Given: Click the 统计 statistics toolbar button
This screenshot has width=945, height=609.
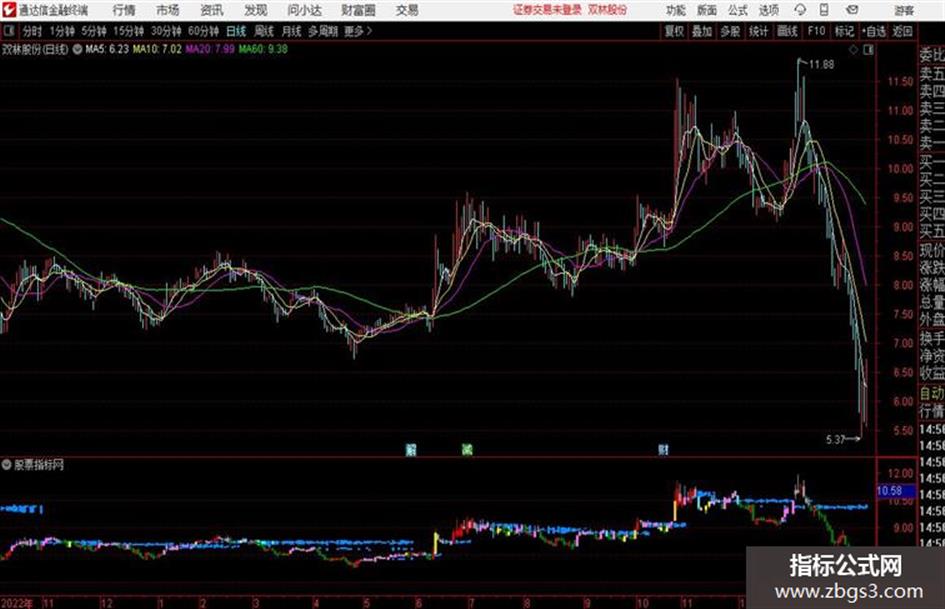Looking at the screenshot, I should [758, 31].
